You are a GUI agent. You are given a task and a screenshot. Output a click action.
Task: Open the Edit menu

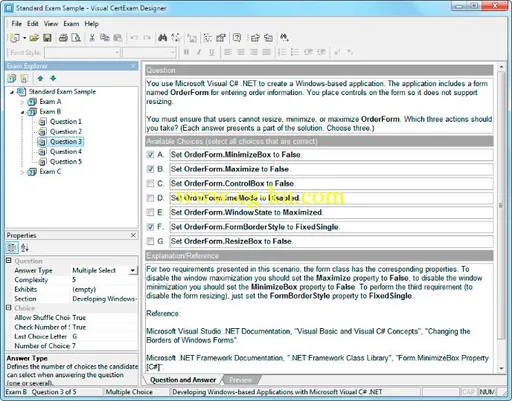click(33, 24)
